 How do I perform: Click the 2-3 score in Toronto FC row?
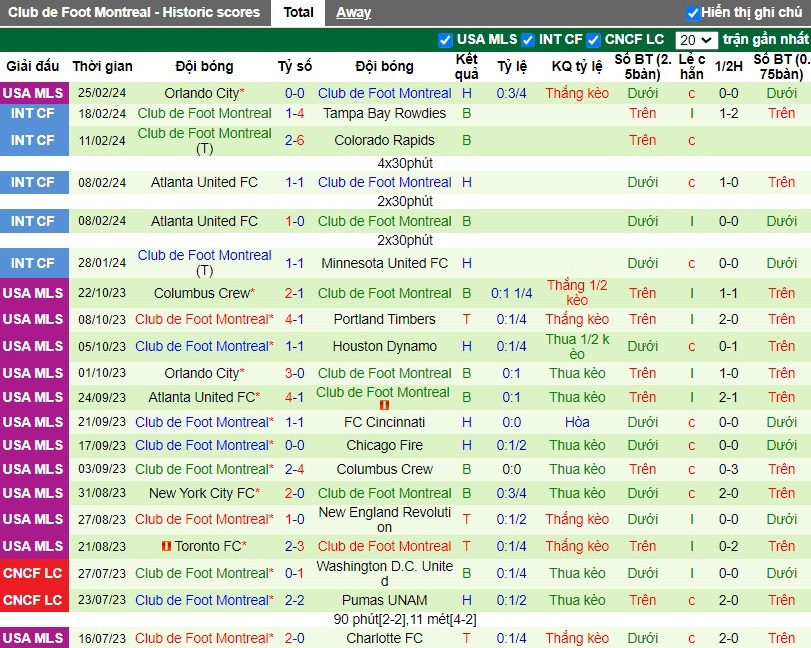click(294, 546)
